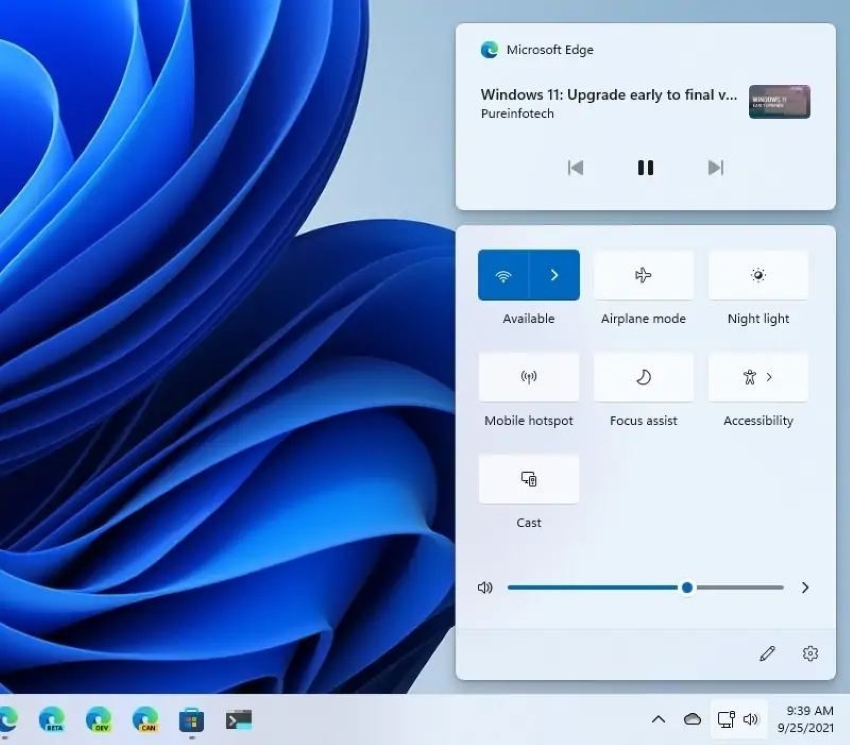Skip to next track in media controls
The height and width of the screenshot is (745, 850).
tap(715, 168)
